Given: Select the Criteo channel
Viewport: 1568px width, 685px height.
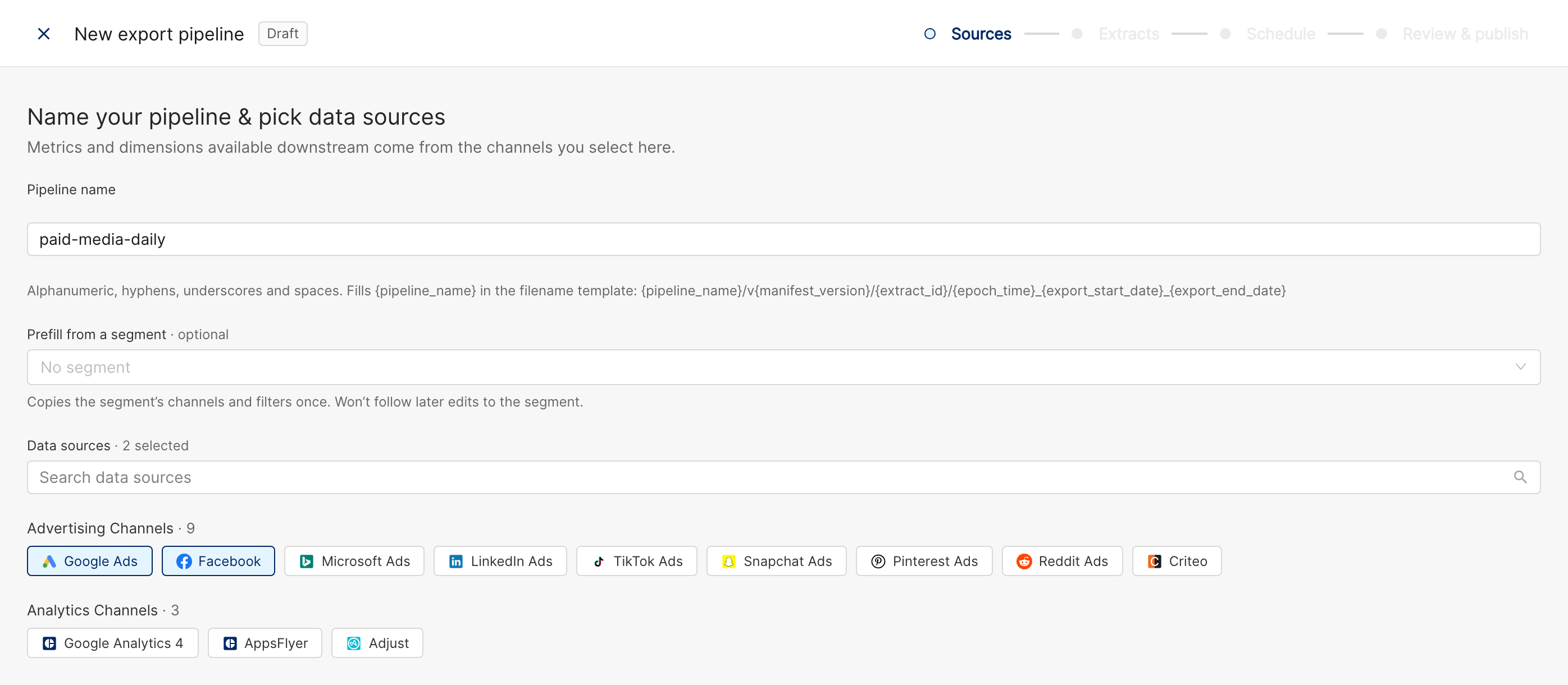Looking at the screenshot, I should click(x=1177, y=561).
